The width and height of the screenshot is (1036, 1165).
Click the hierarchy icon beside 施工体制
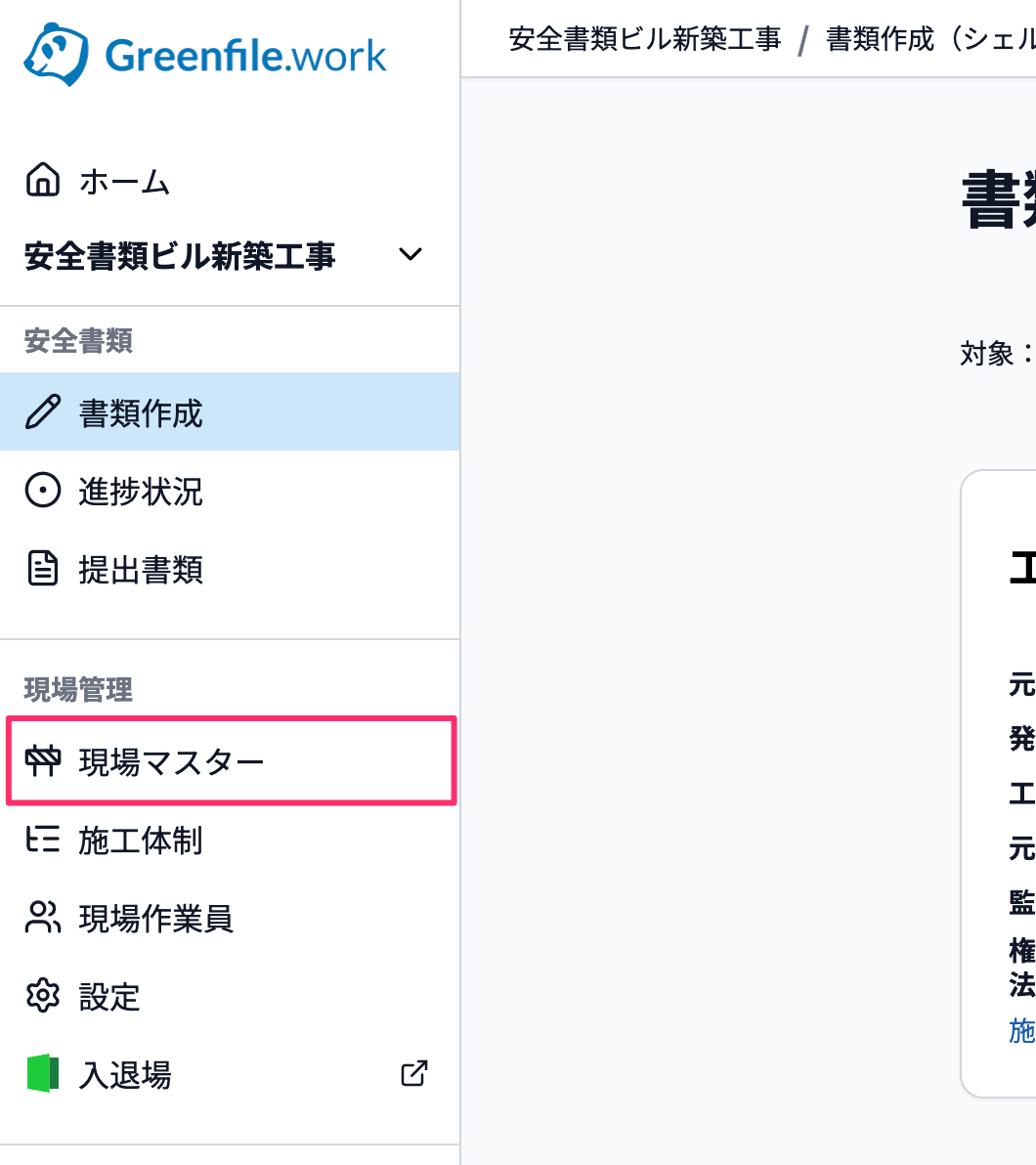coord(43,840)
